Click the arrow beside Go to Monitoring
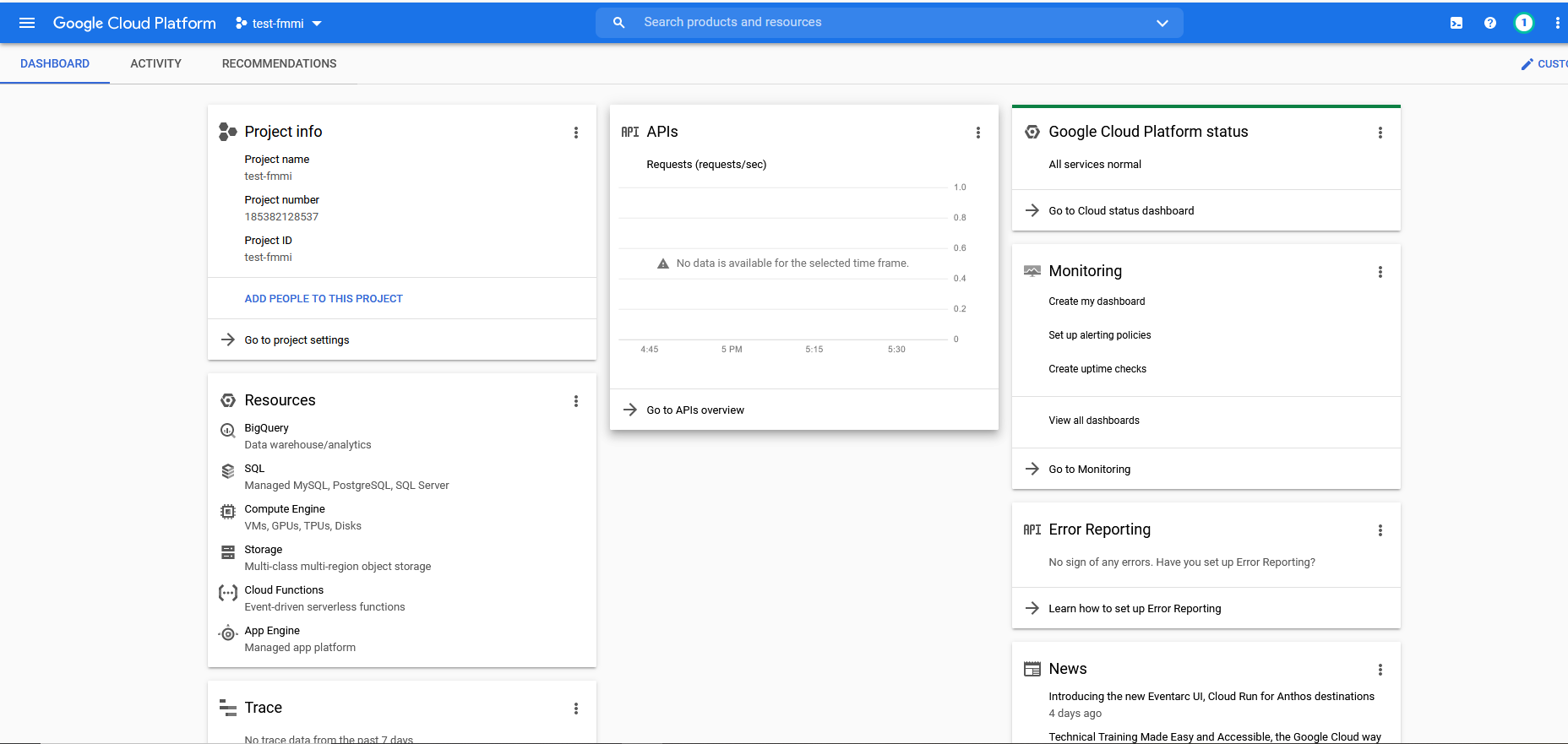 point(1032,469)
